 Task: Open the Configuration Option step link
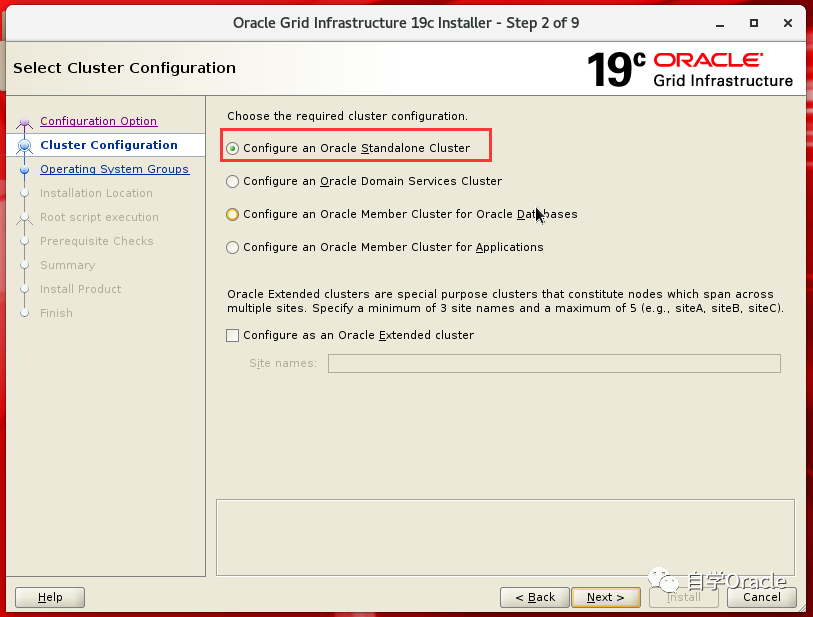tap(99, 121)
